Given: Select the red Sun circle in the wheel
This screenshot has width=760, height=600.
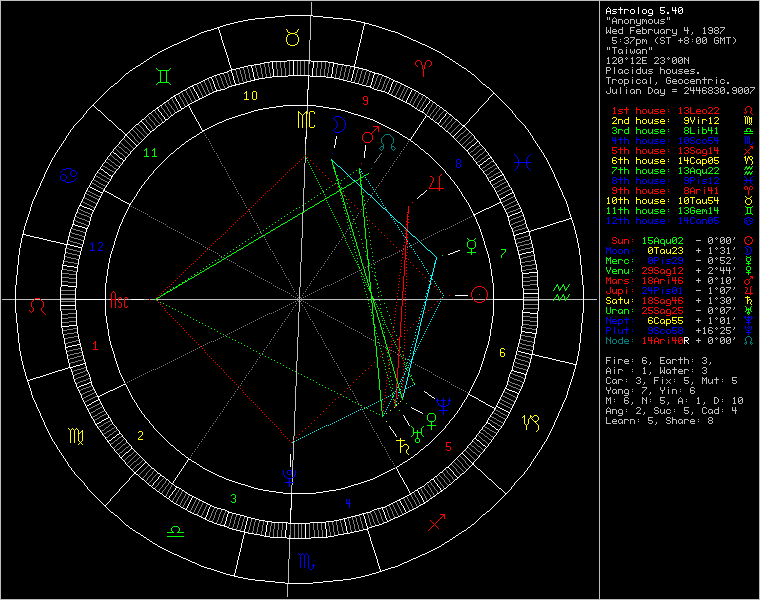Looking at the screenshot, I should pyautogui.click(x=479, y=295).
